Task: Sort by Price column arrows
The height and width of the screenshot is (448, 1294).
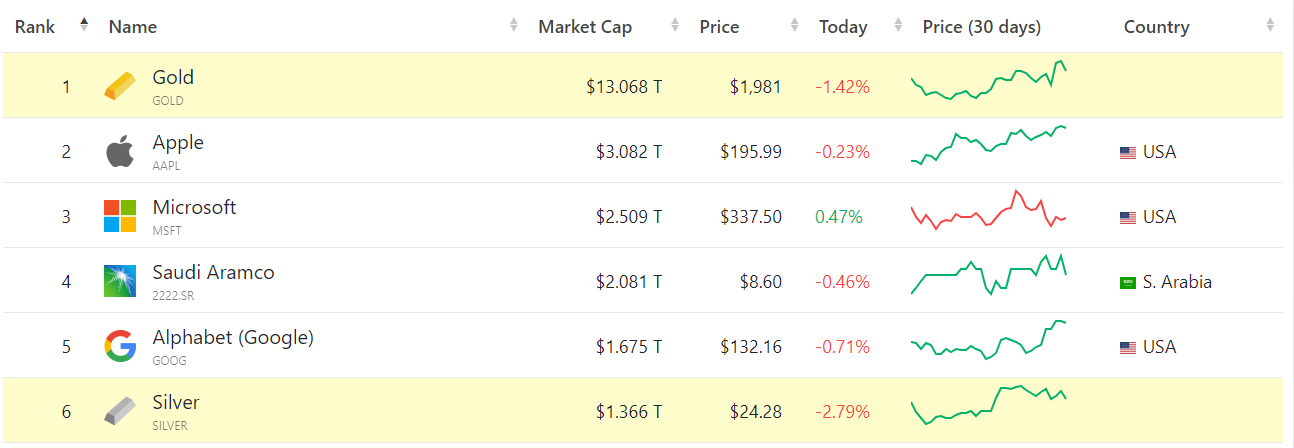Action: [794, 25]
